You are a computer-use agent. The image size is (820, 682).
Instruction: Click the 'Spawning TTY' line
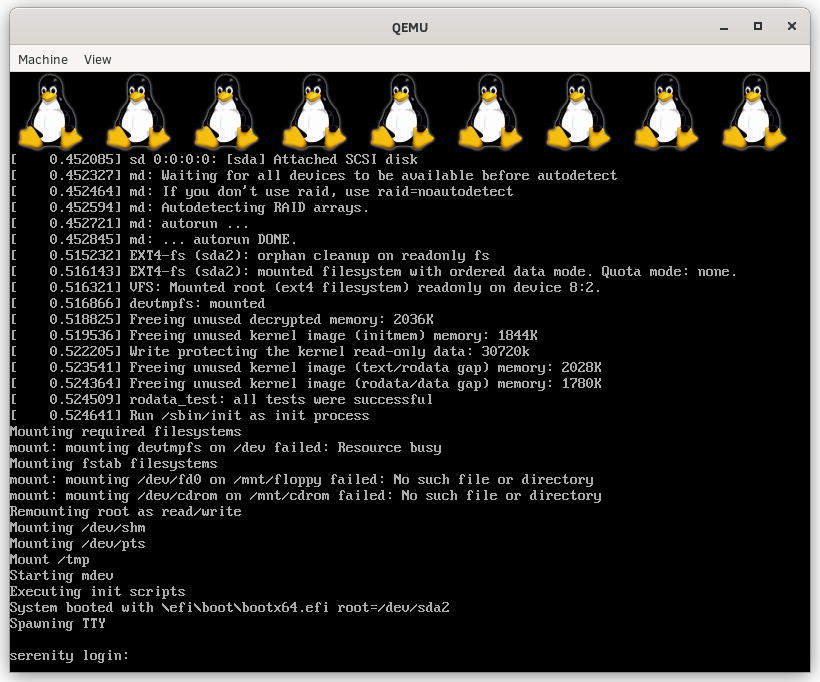[x=58, y=624]
